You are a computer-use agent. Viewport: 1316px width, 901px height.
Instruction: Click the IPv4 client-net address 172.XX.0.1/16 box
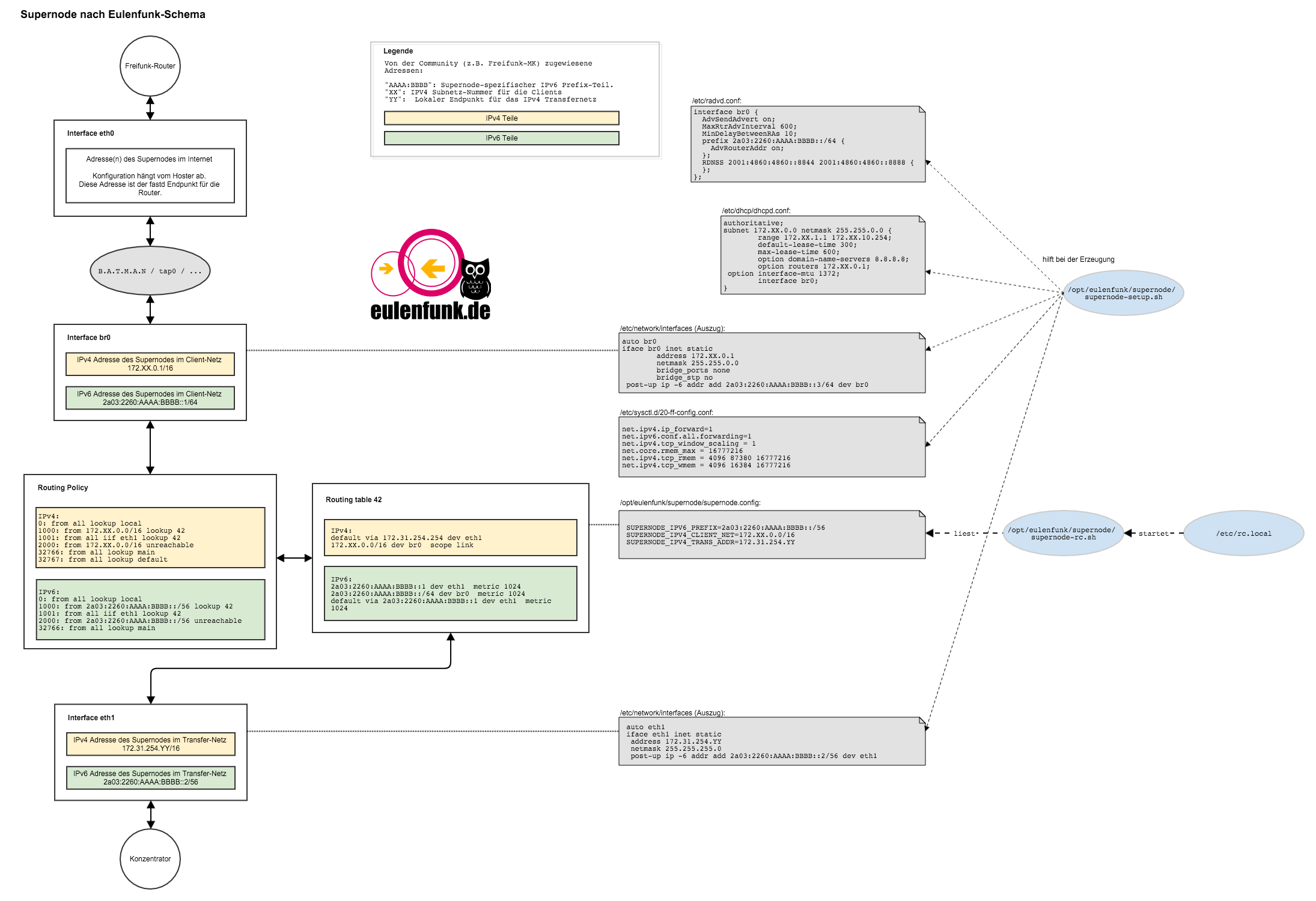(150, 364)
